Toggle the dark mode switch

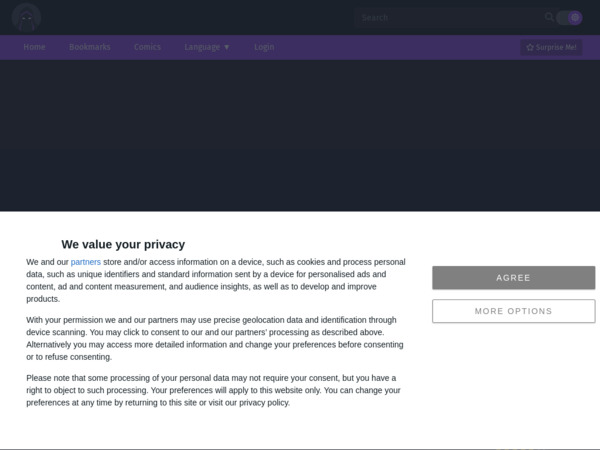[x=569, y=18]
